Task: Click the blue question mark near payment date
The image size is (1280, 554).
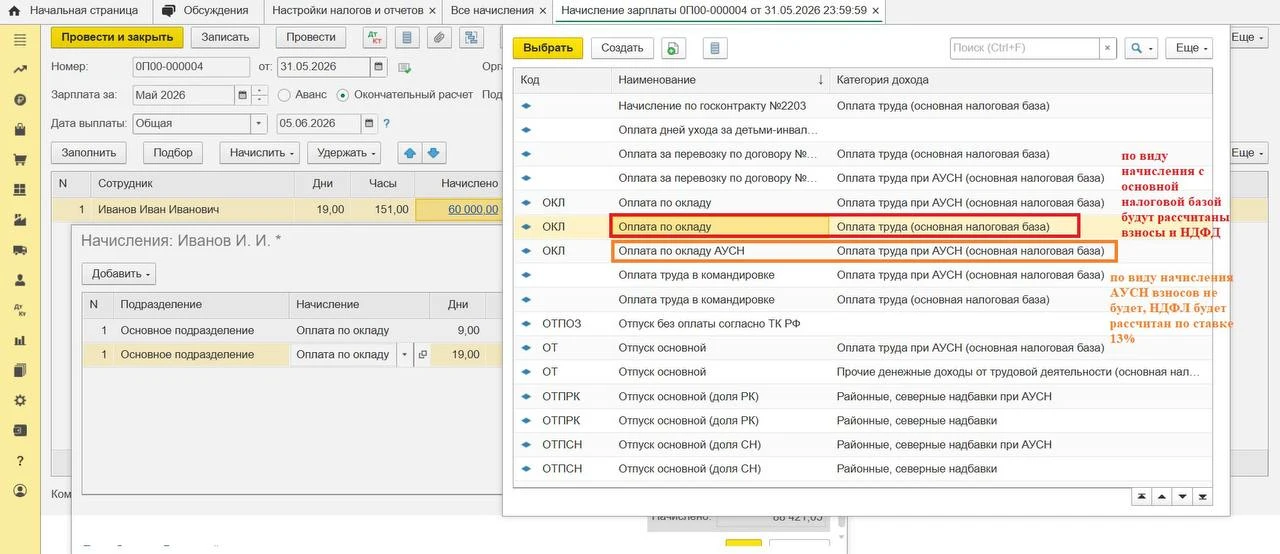Action: pos(386,123)
